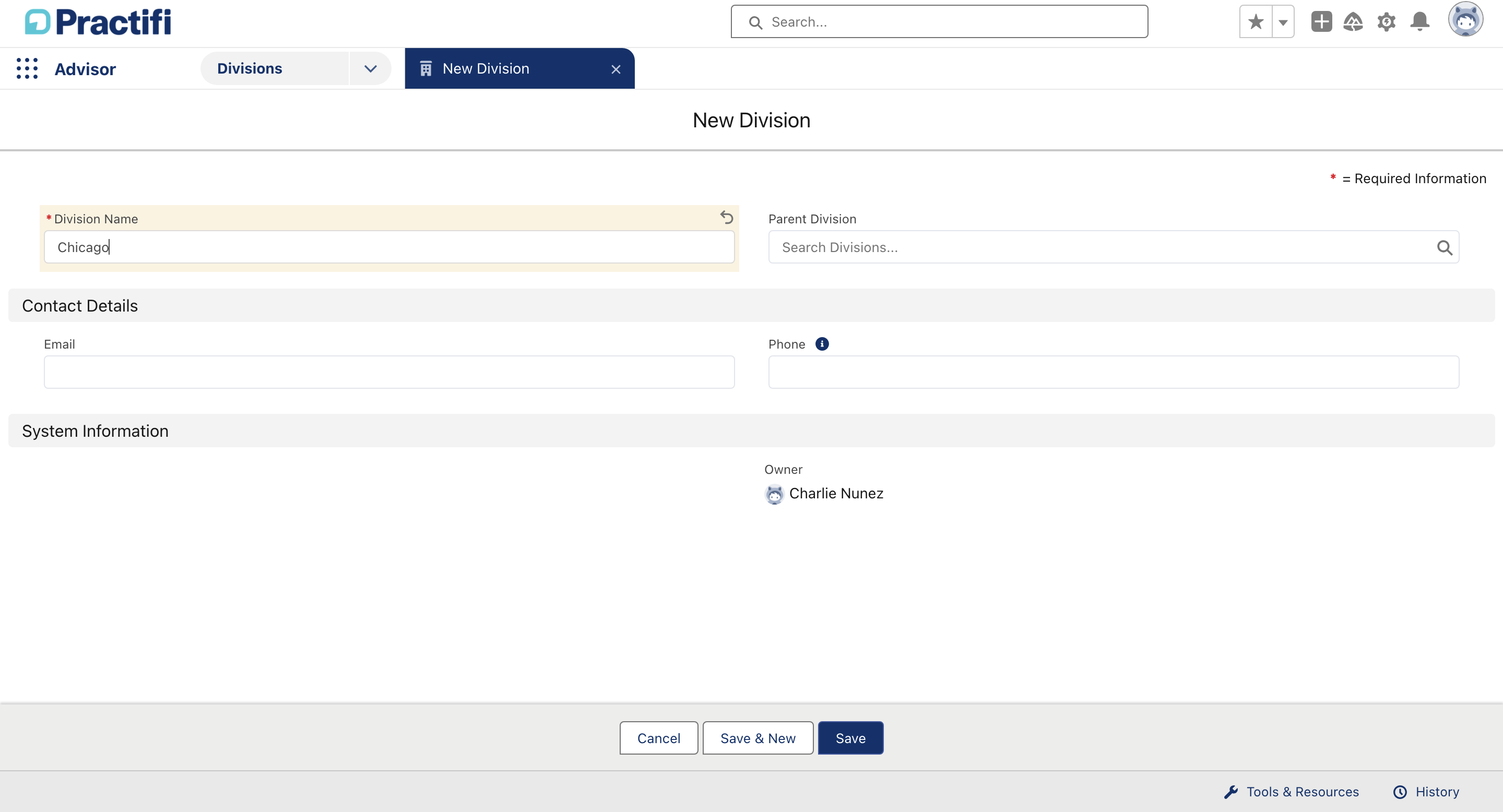This screenshot has height=812, width=1503.
Task: Open the favorites list dropdown arrow
Action: 1283,21
